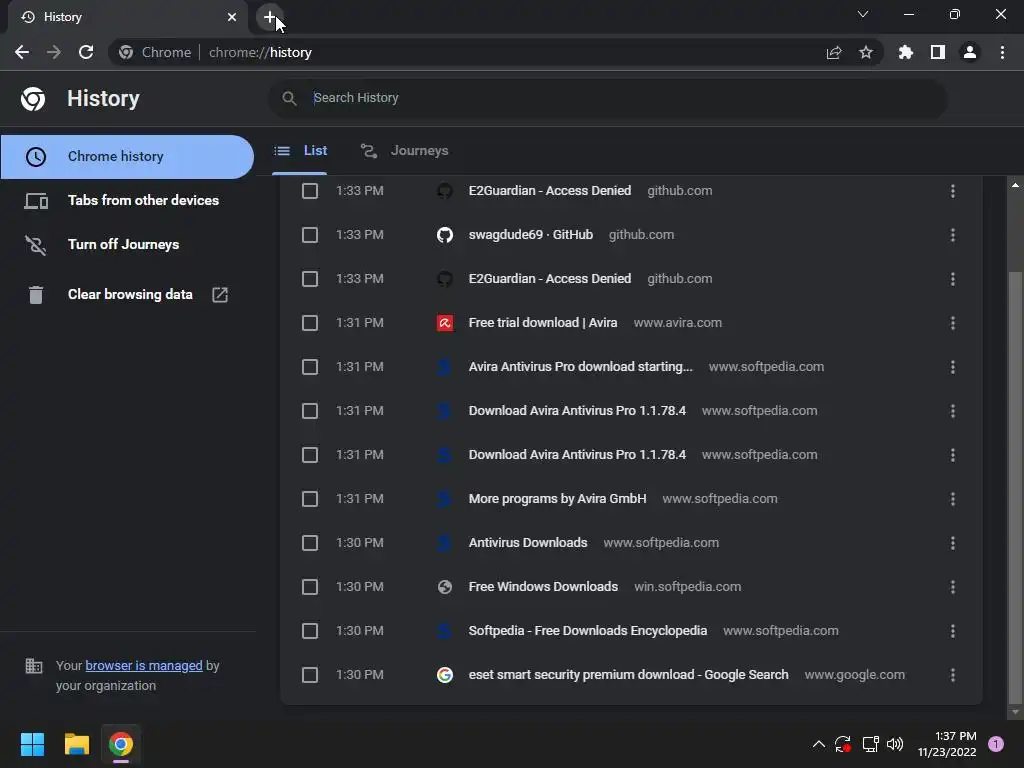
Task: Open eset smart security premium download search link
Action: [x=628, y=675]
